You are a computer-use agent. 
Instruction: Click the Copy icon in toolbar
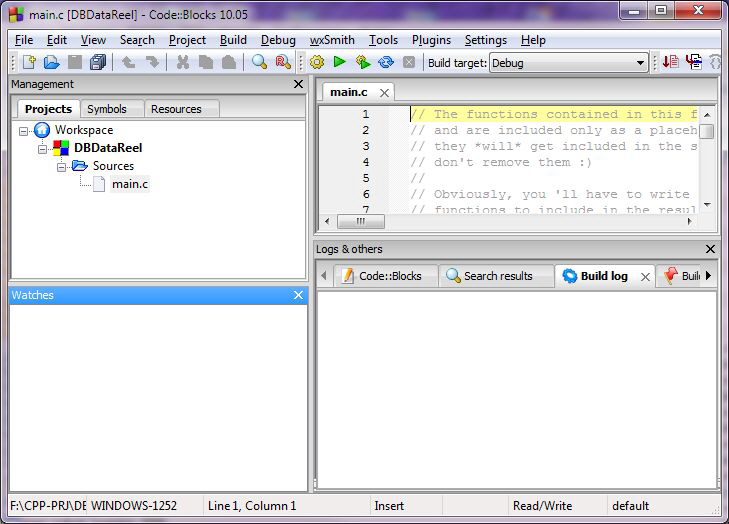tap(205, 62)
